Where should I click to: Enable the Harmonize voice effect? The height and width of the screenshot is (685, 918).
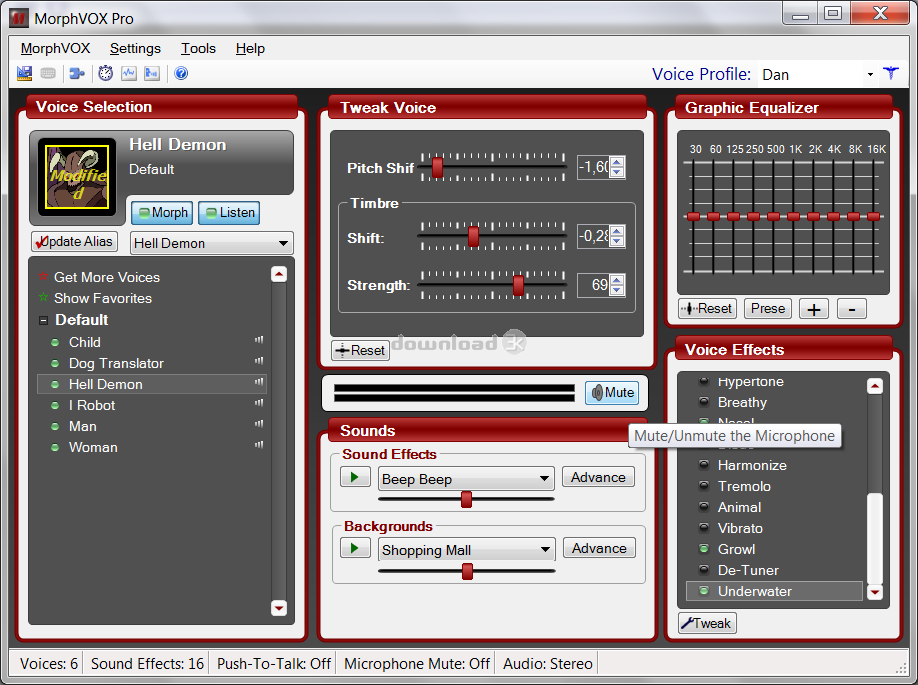(704, 465)
